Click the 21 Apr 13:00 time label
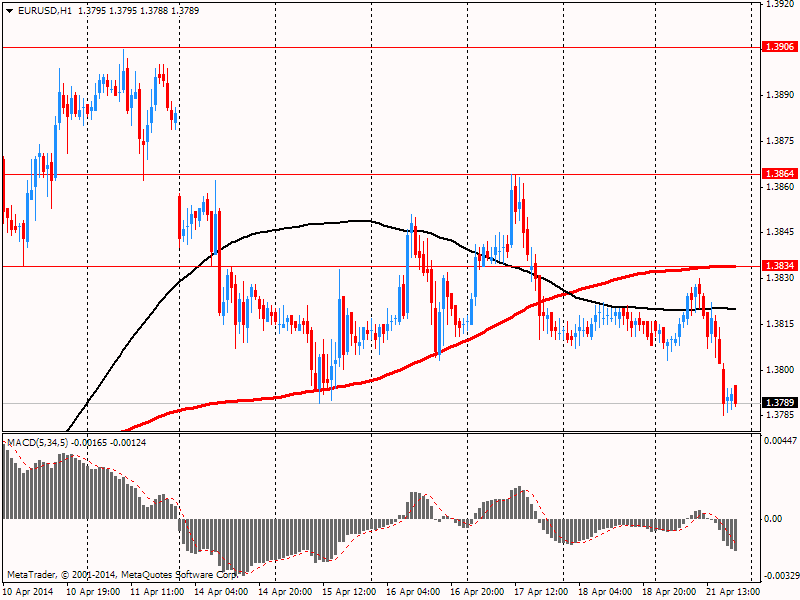 (x=732, y=592)
